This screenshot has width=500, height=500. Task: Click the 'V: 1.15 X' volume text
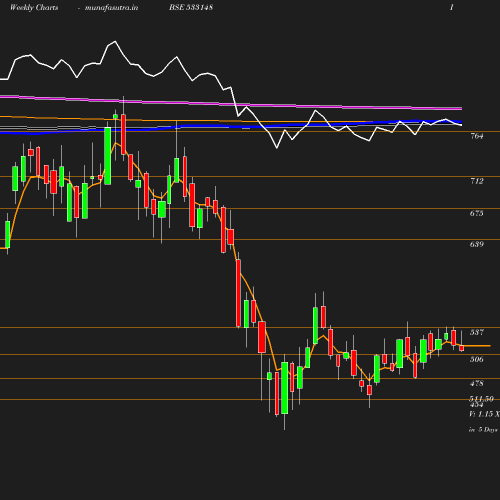point(484,414)
